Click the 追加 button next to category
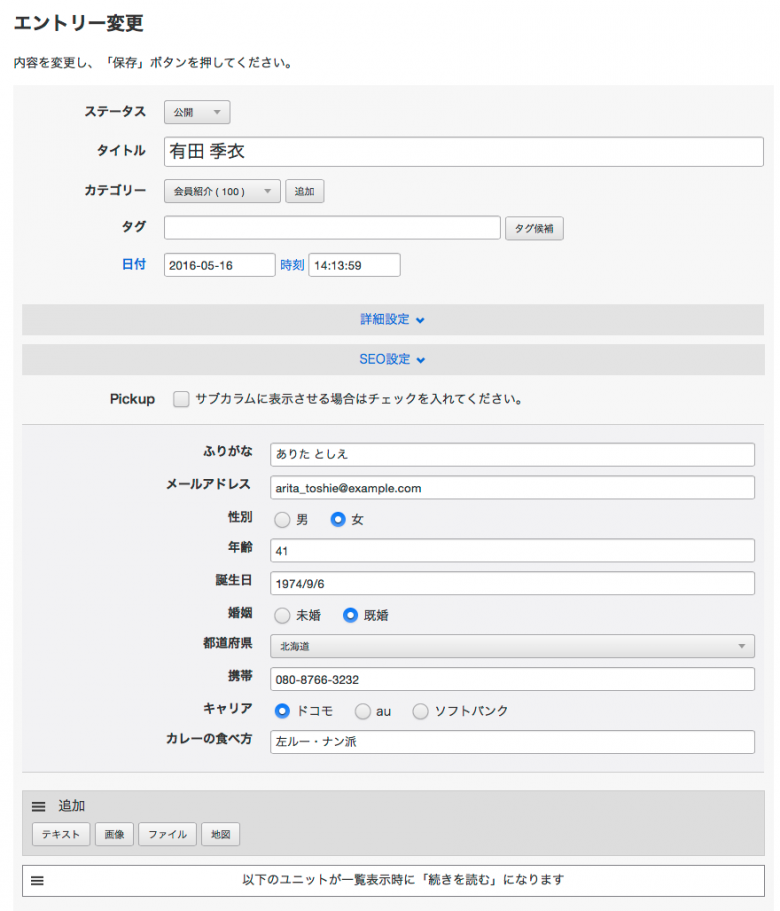 [304, 190]
